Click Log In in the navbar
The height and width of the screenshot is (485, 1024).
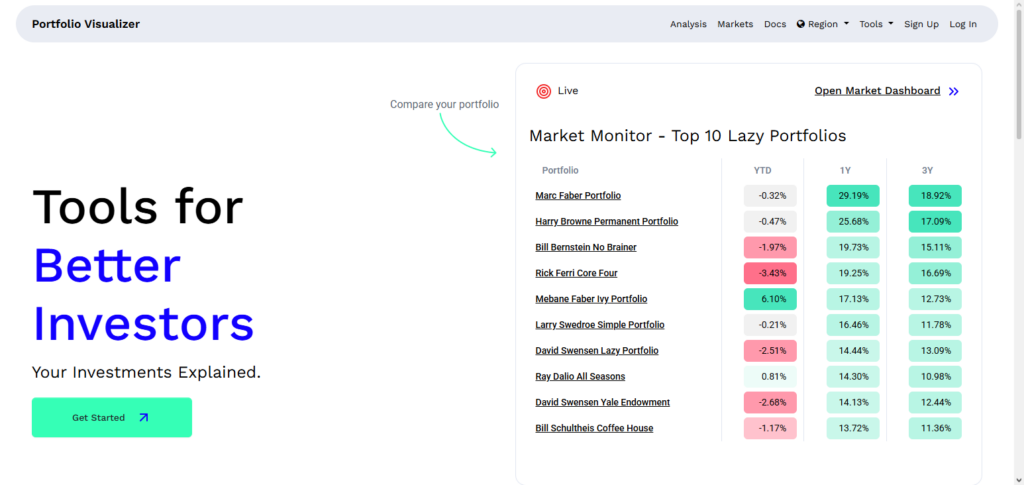(963, 24)
